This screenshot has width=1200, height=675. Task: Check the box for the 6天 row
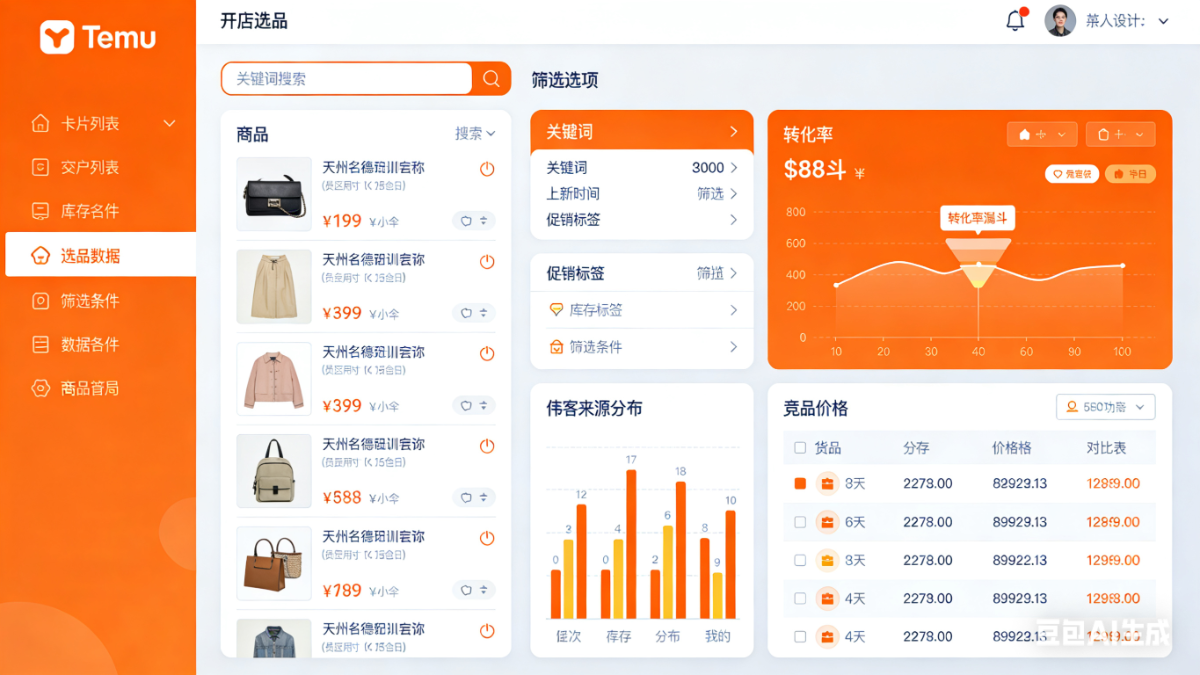pyautogui.click(x=799, y=522)
